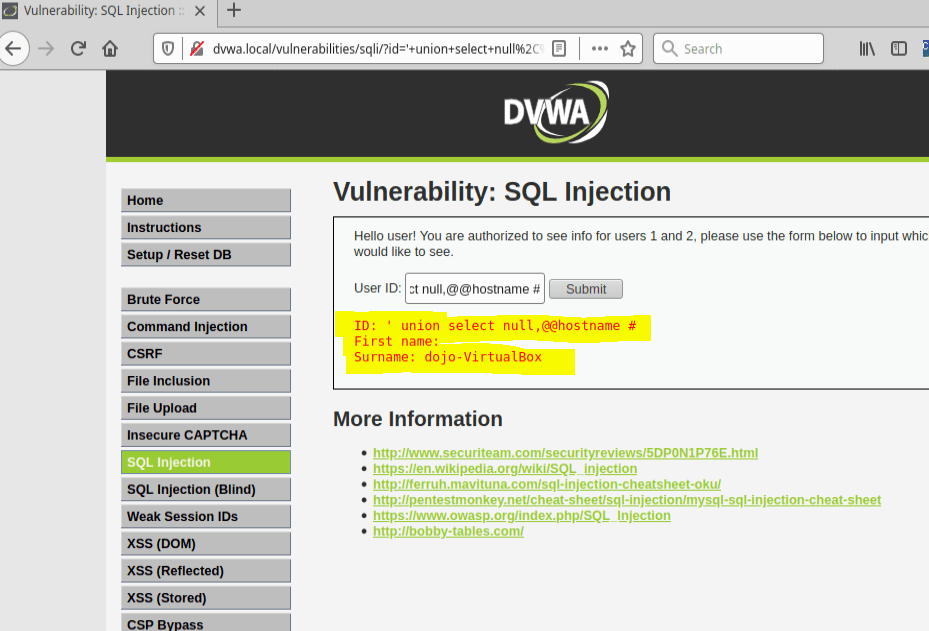Viewport: 929px width, 631px height.
Task: Click the insecure connection padlock icon
Action: pyautogui.click(x=196, y=49)
